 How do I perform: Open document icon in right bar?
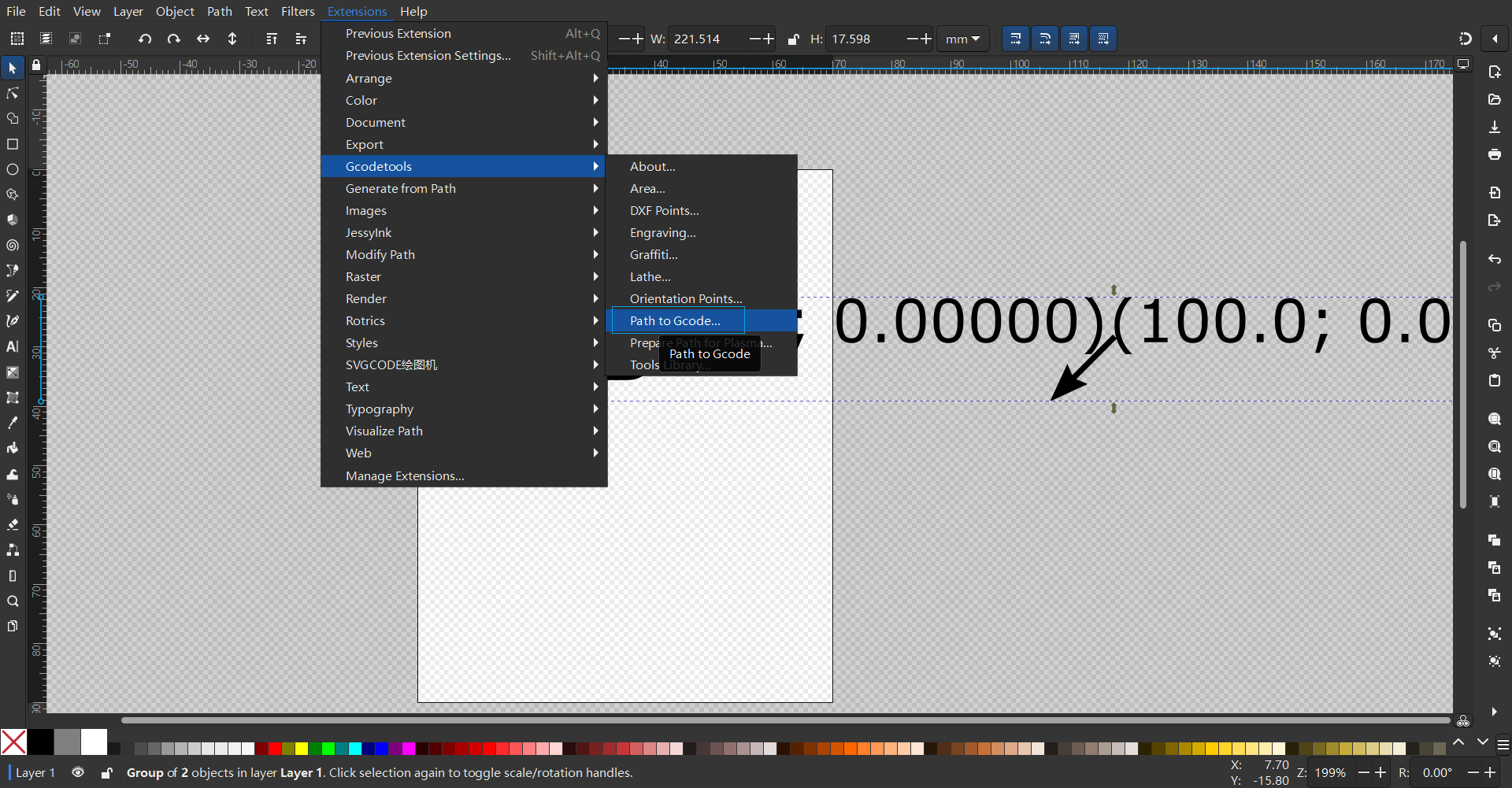[x=1495, y=99]
